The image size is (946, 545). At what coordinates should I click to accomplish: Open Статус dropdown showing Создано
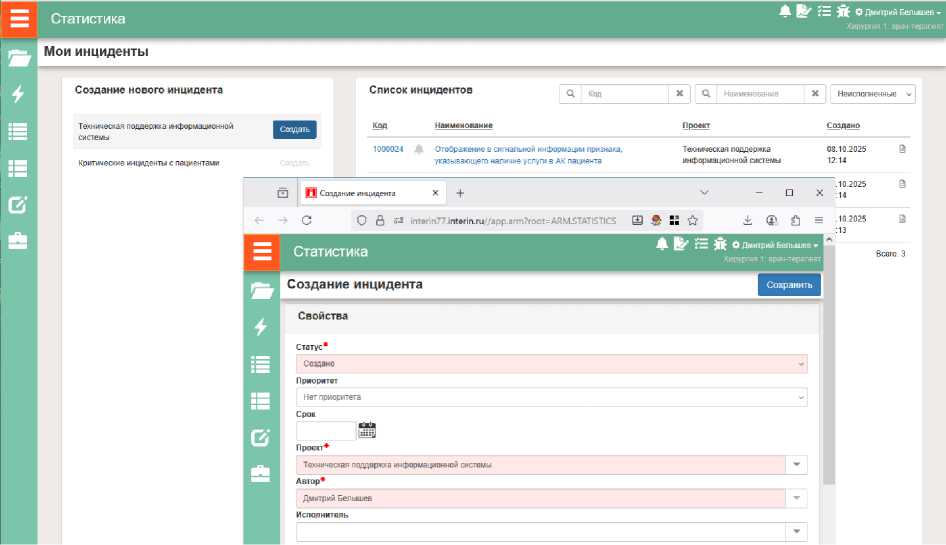point(551,363)
